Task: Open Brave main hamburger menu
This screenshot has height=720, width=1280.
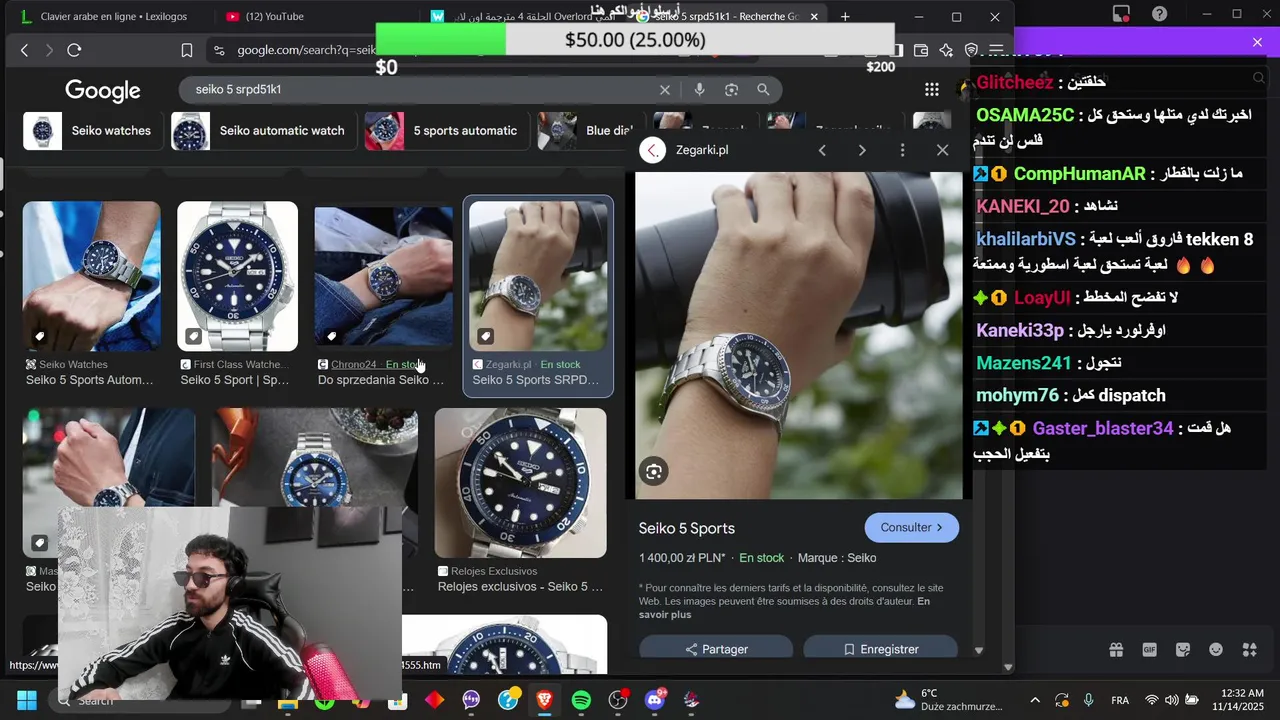Action: 996,50
